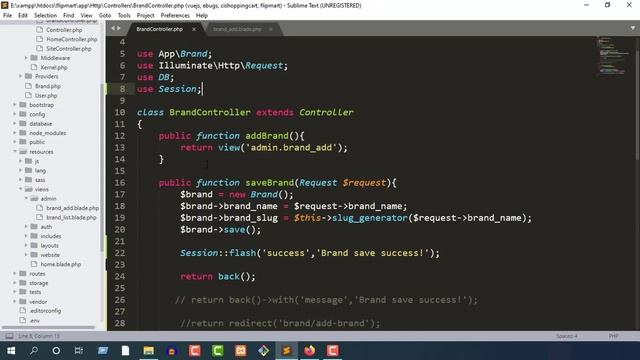Expand the bootstrap folder arrow

click(x=15, y=105)
